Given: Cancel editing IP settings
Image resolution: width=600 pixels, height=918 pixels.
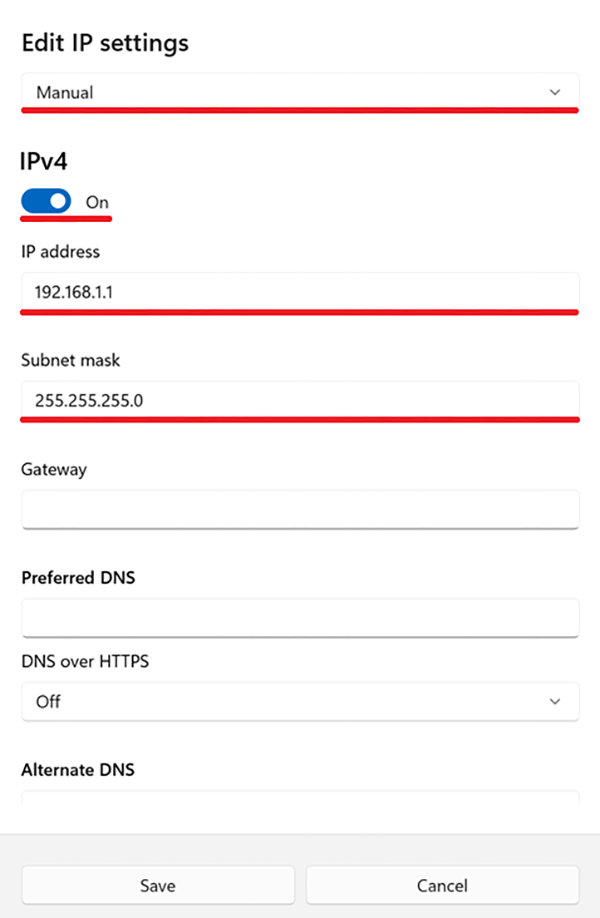Looking at the screenshot, I should (x=443, y=885).
